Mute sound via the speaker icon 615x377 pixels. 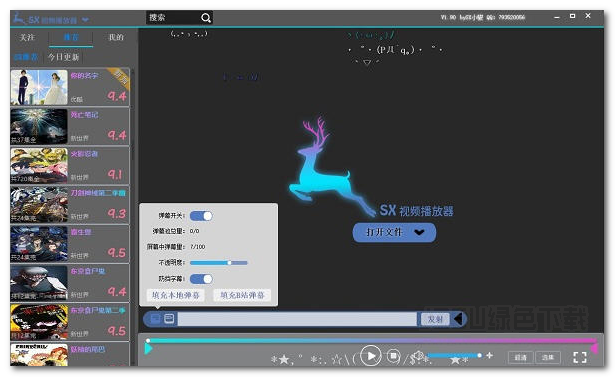pyautogui.click(x=419, y=355)
